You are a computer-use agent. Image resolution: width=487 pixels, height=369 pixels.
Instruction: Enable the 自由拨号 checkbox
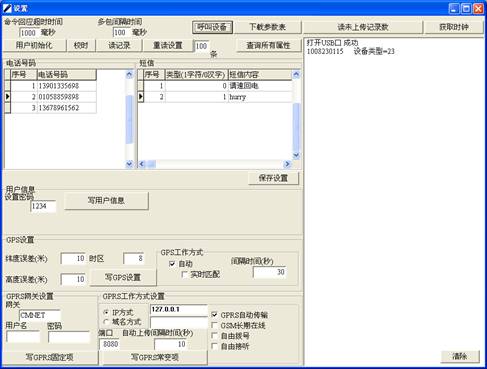(x=214, y=336)
